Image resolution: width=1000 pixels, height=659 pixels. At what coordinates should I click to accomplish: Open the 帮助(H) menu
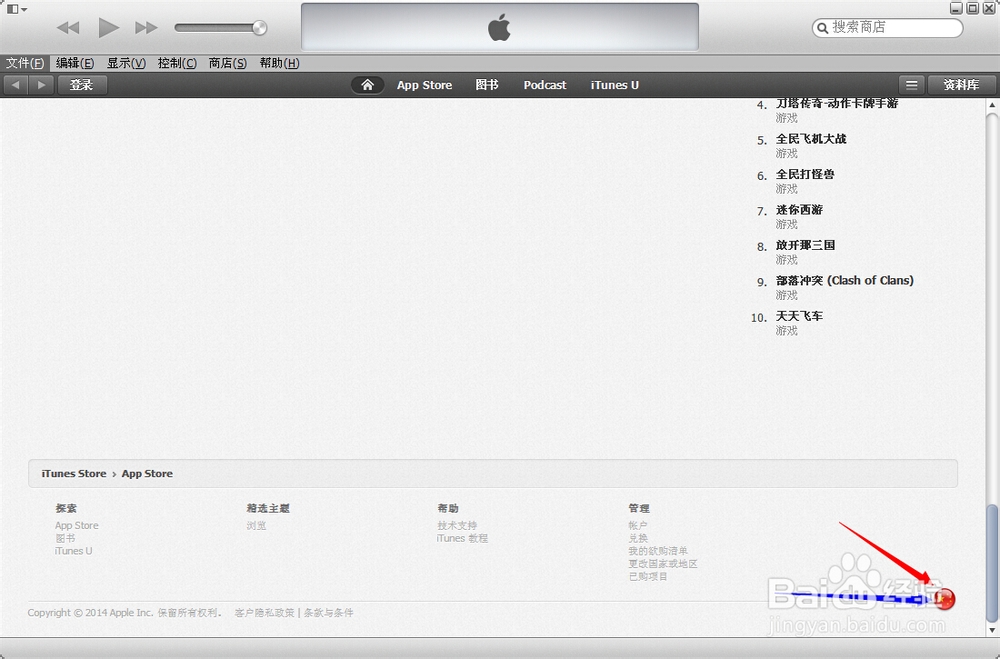point(279,63)
